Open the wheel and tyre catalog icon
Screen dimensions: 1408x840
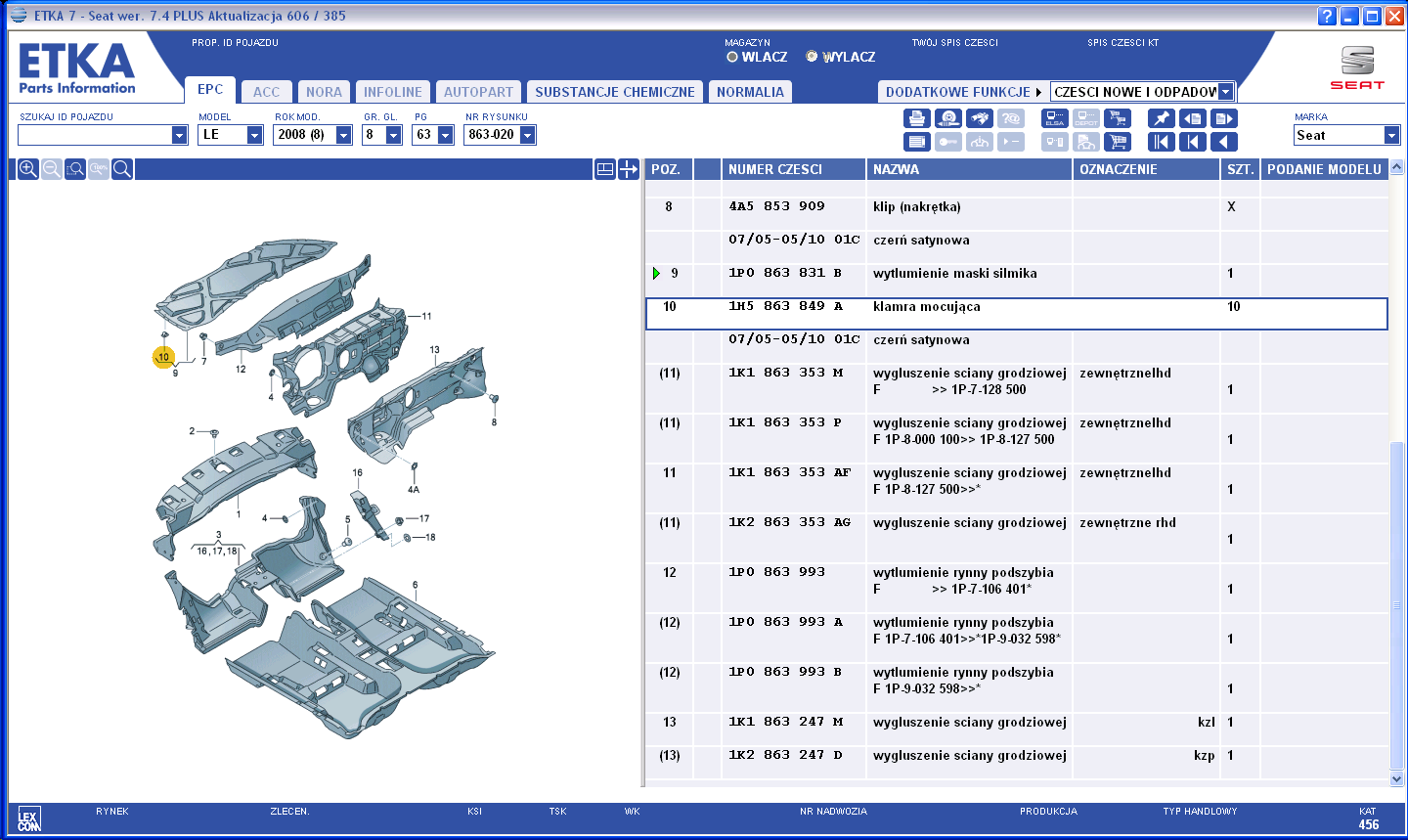(948, 118)
